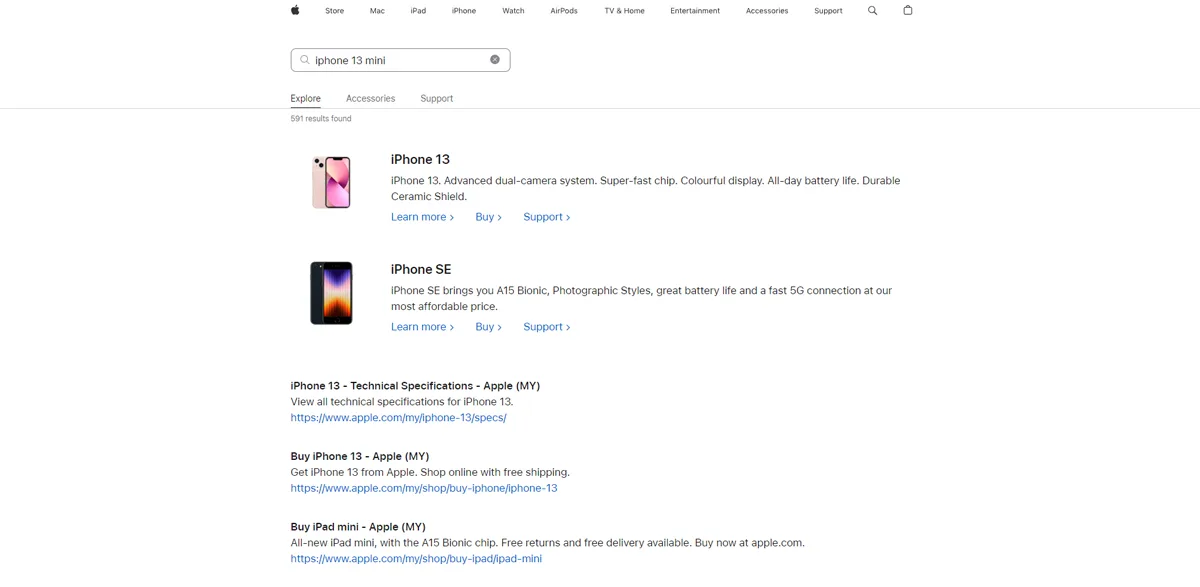Click the 591 results found text
The image size is (1200, 587).
point(321,119)
